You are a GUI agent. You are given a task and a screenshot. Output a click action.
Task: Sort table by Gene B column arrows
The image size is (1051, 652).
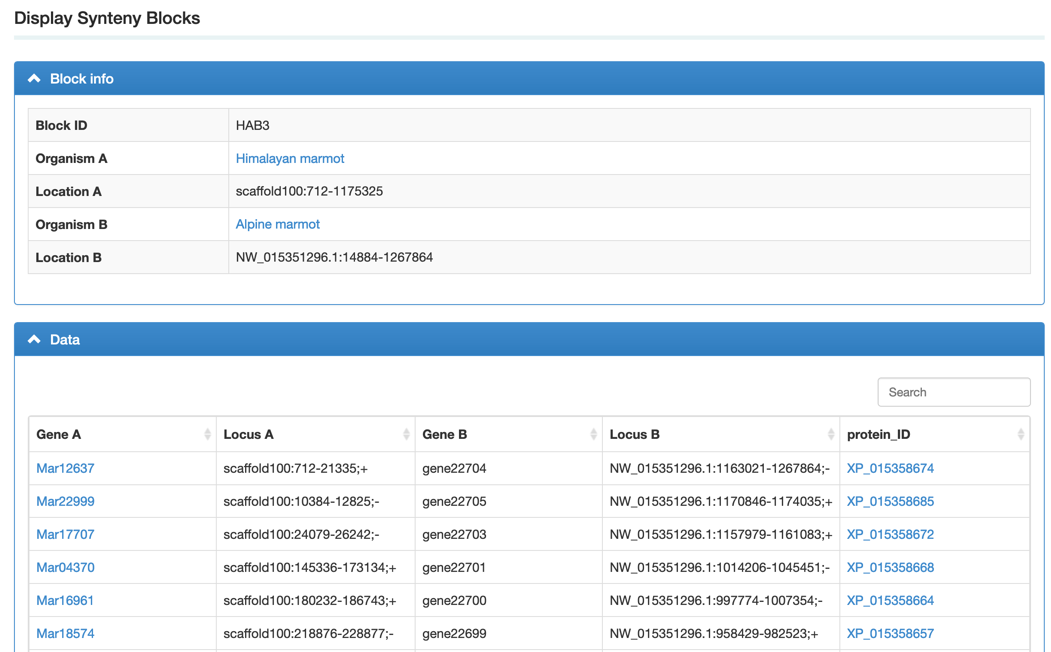coord(593,434)
